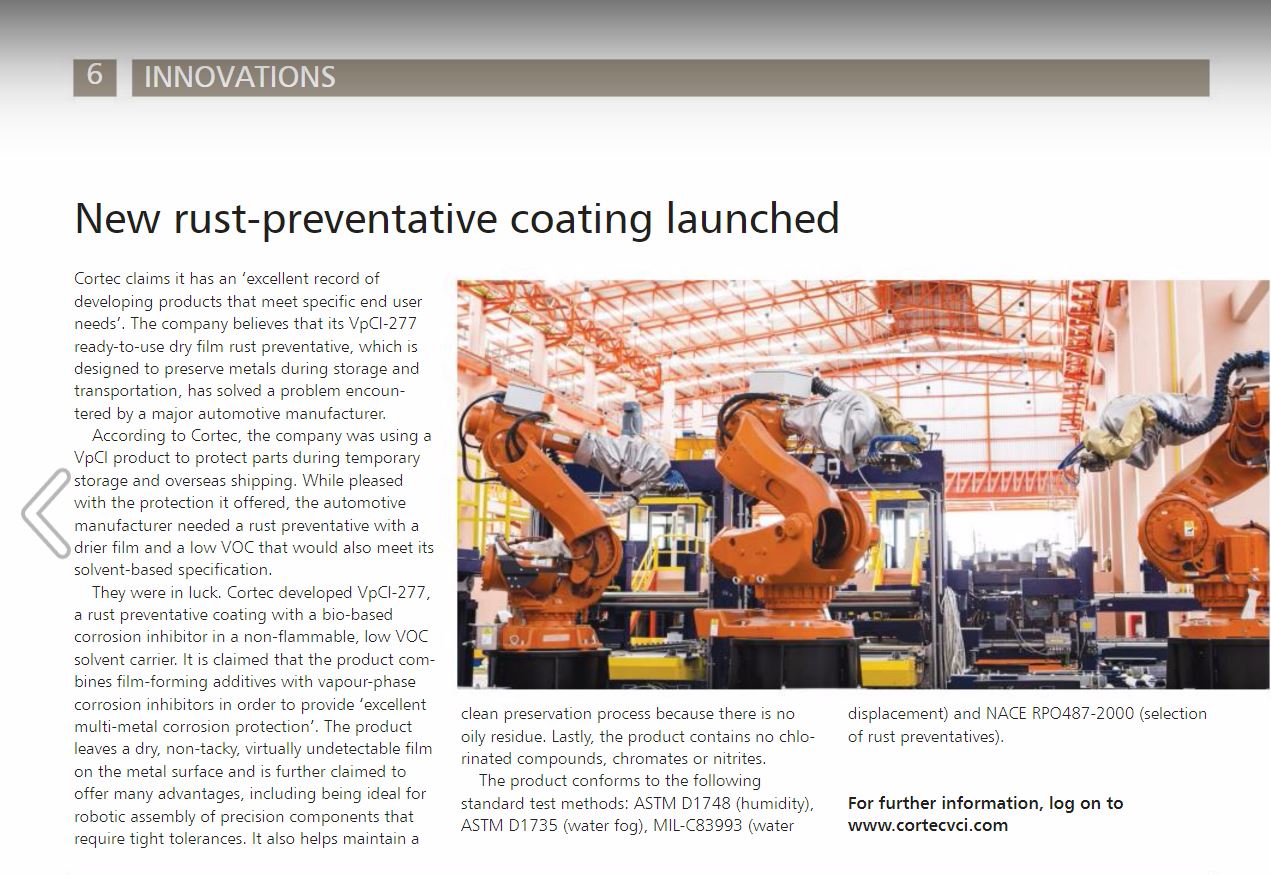Click 'rinated compounds, chromates or nitrites.' line
1271x875 pixels.
[x=614, y=758]
